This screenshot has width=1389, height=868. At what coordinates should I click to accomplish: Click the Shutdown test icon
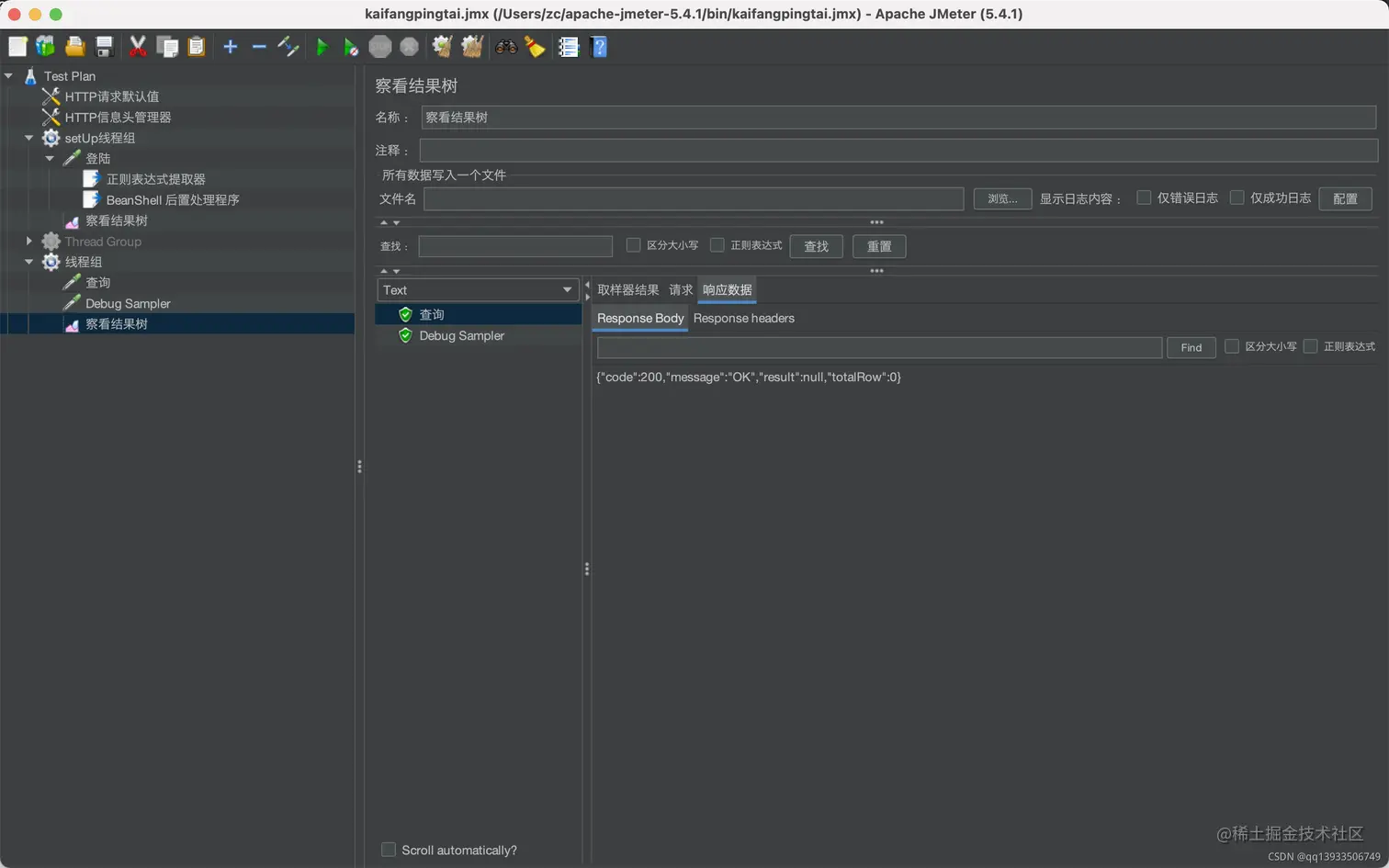(x=410, y=47)
